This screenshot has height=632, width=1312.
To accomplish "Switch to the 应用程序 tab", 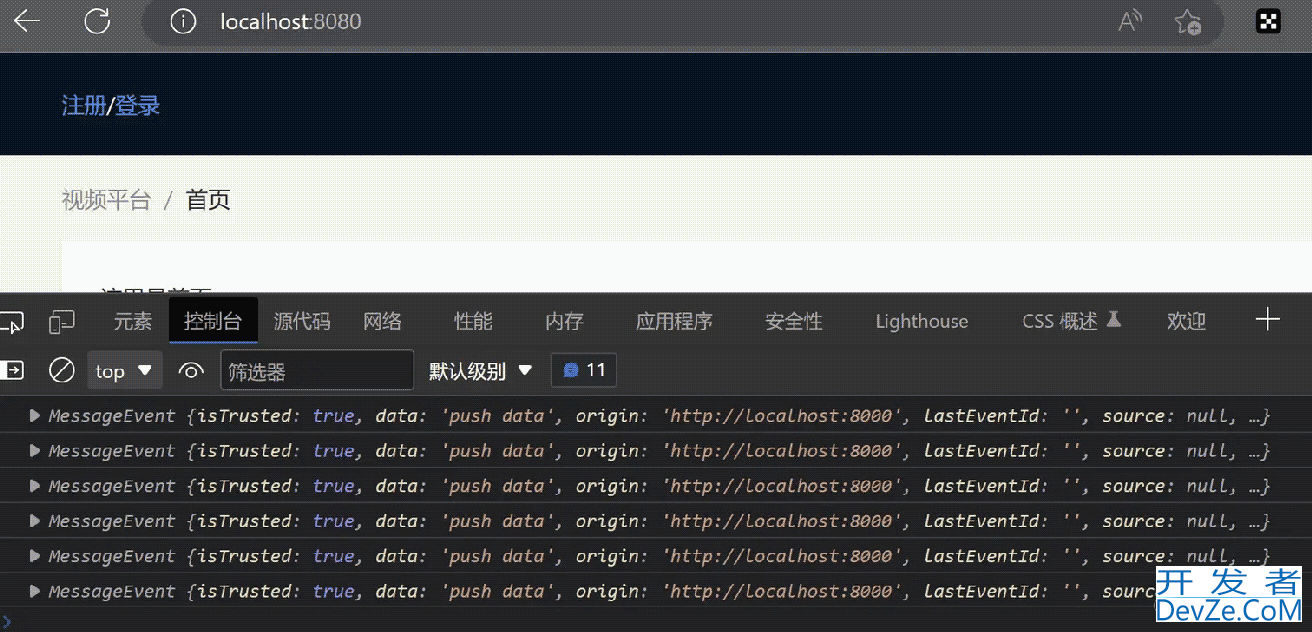I will click(x=674, y=321).
